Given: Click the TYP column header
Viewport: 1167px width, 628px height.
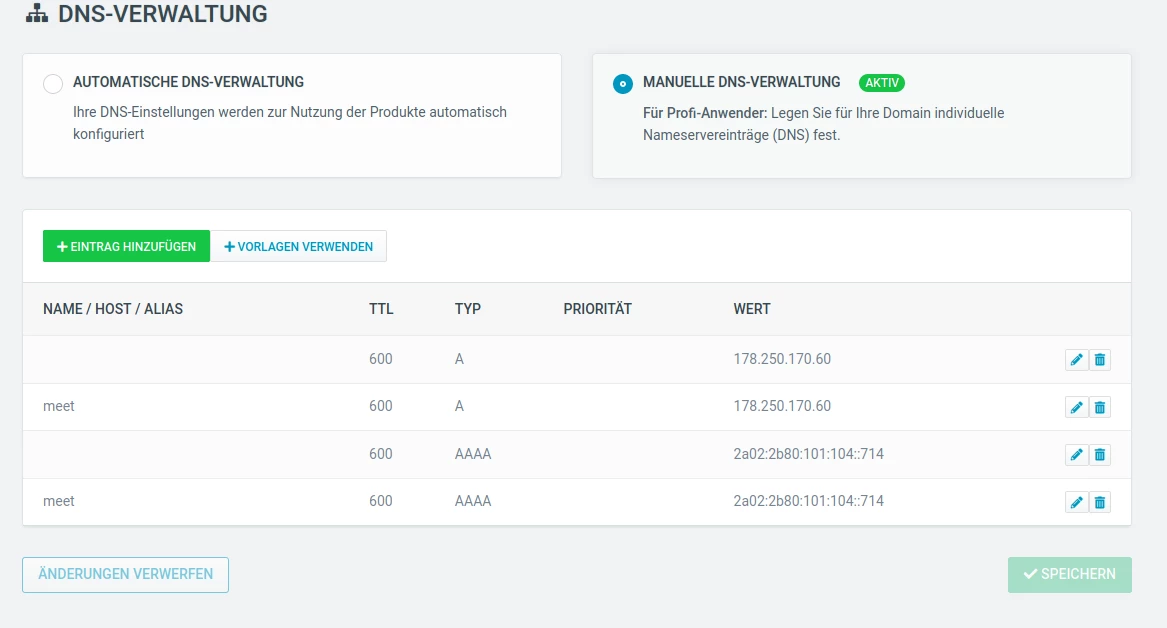Looking at the screenshot, I should [x=468, y=309].
